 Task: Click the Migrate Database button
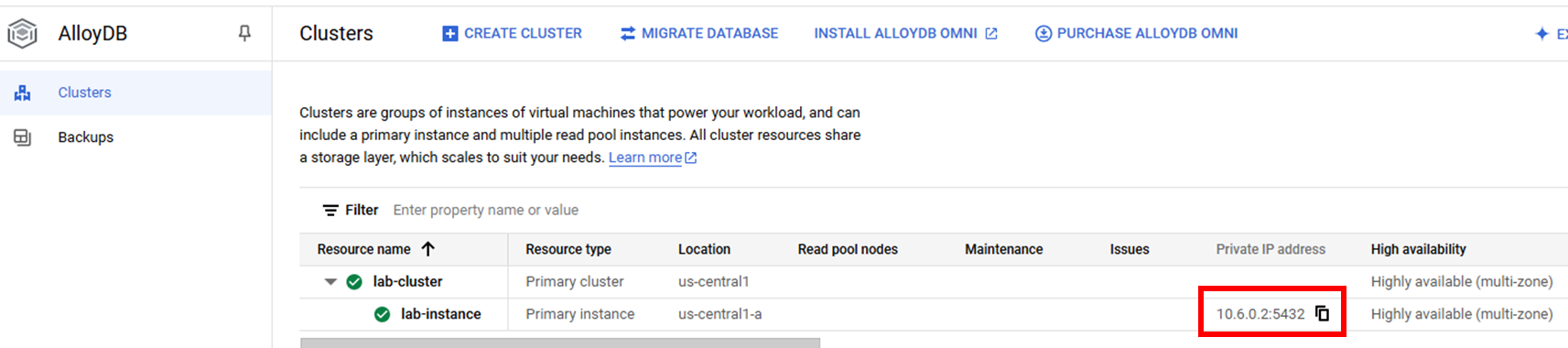[699, 33]
